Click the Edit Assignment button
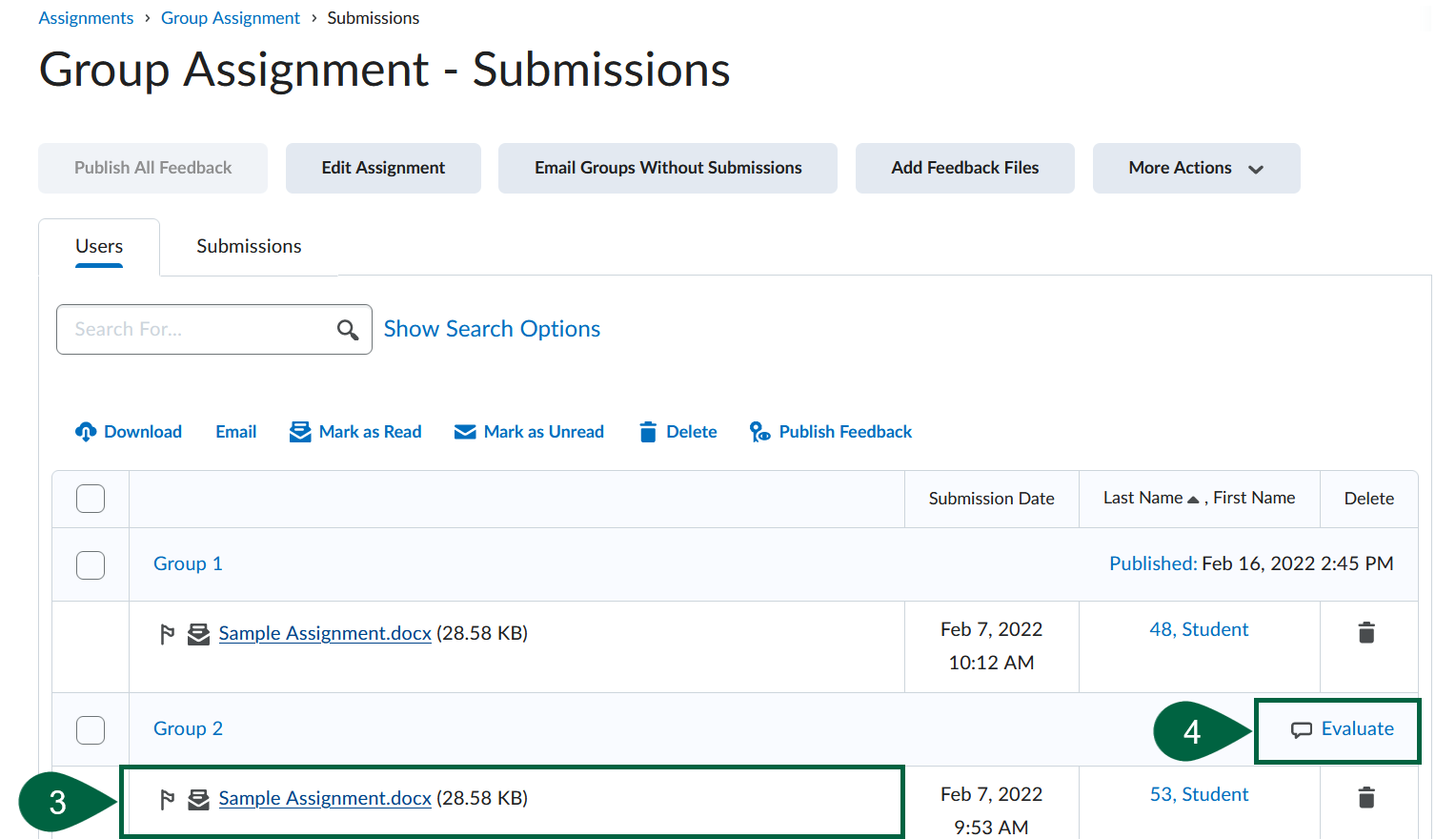This screenshot has height=839, width=1456. (383, 168)
